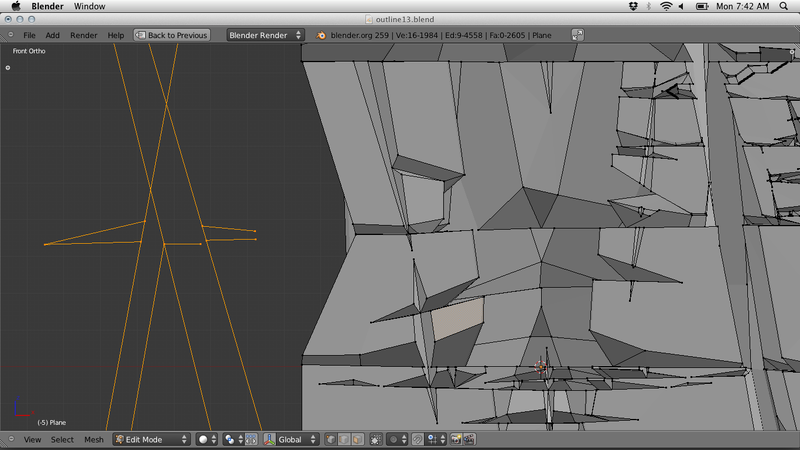Open the Help menu

click(116, 35)
